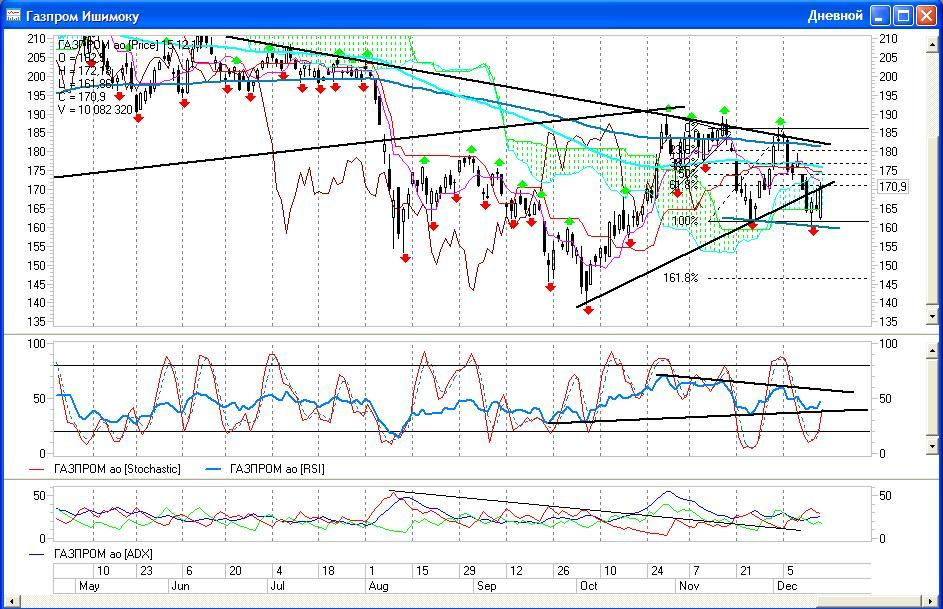Click the dark line swatch beside ADX legend

point(37,554)
